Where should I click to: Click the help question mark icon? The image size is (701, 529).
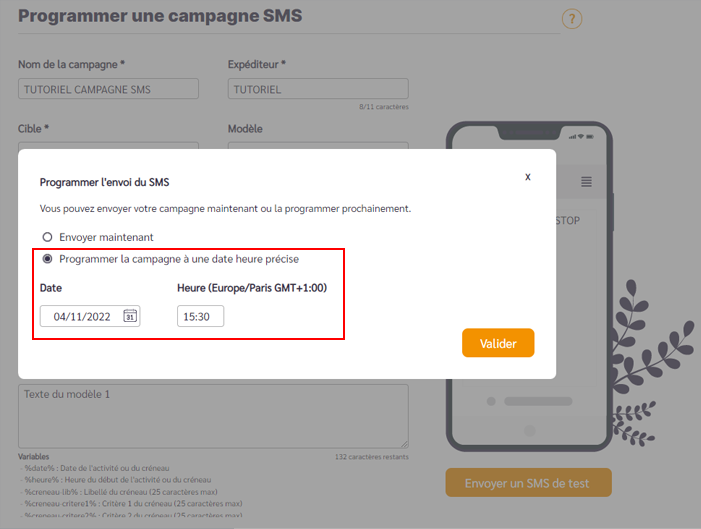[572, 19]
